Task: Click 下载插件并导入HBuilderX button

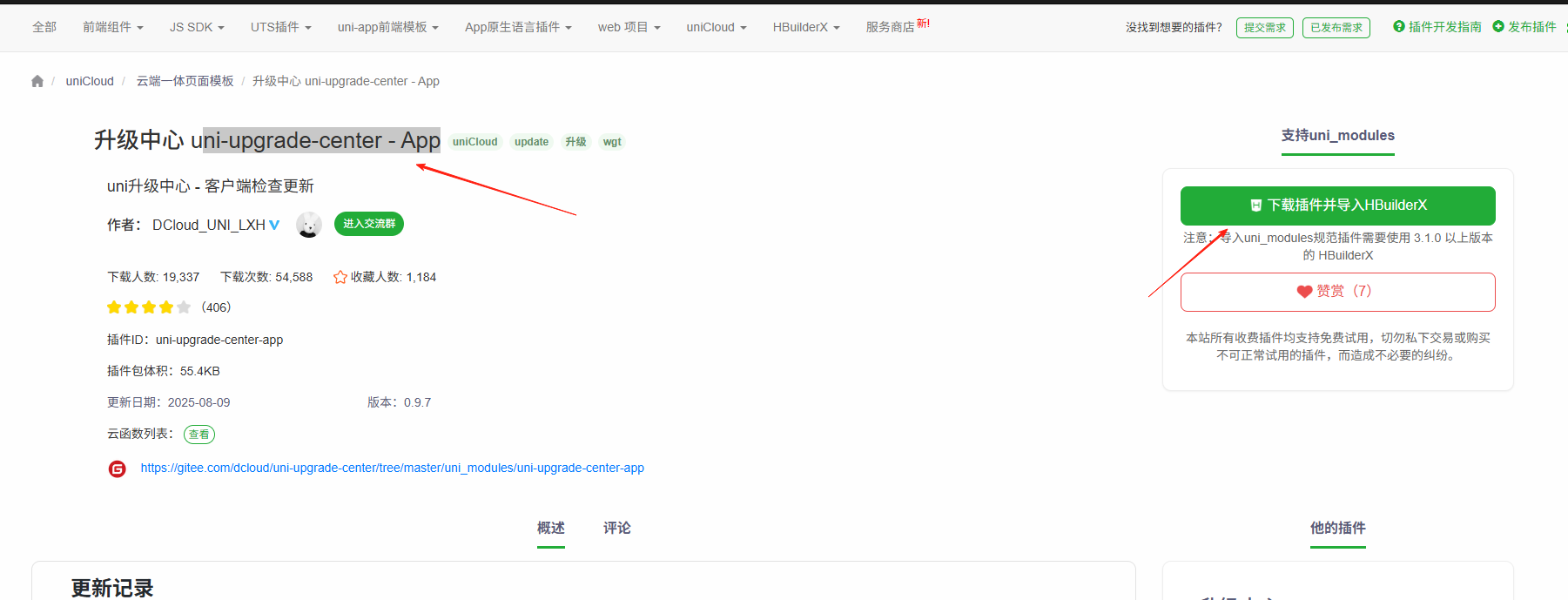Action: [x=1338, y=206]
